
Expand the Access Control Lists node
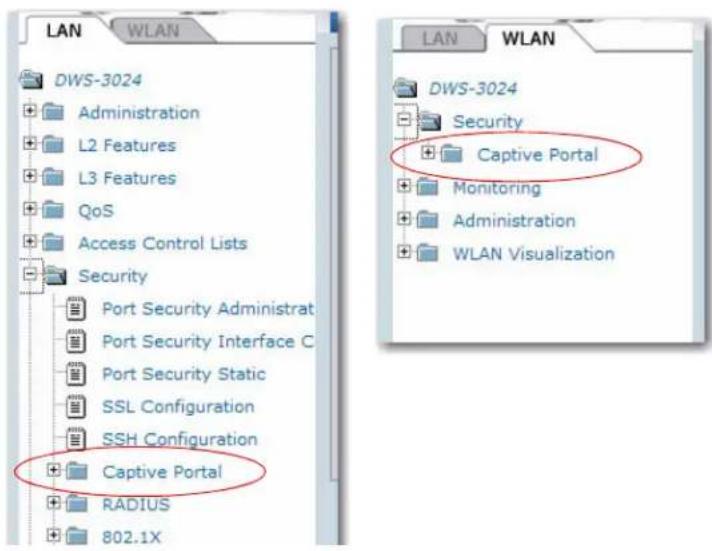pyautogui.click(x=30, y=241)
